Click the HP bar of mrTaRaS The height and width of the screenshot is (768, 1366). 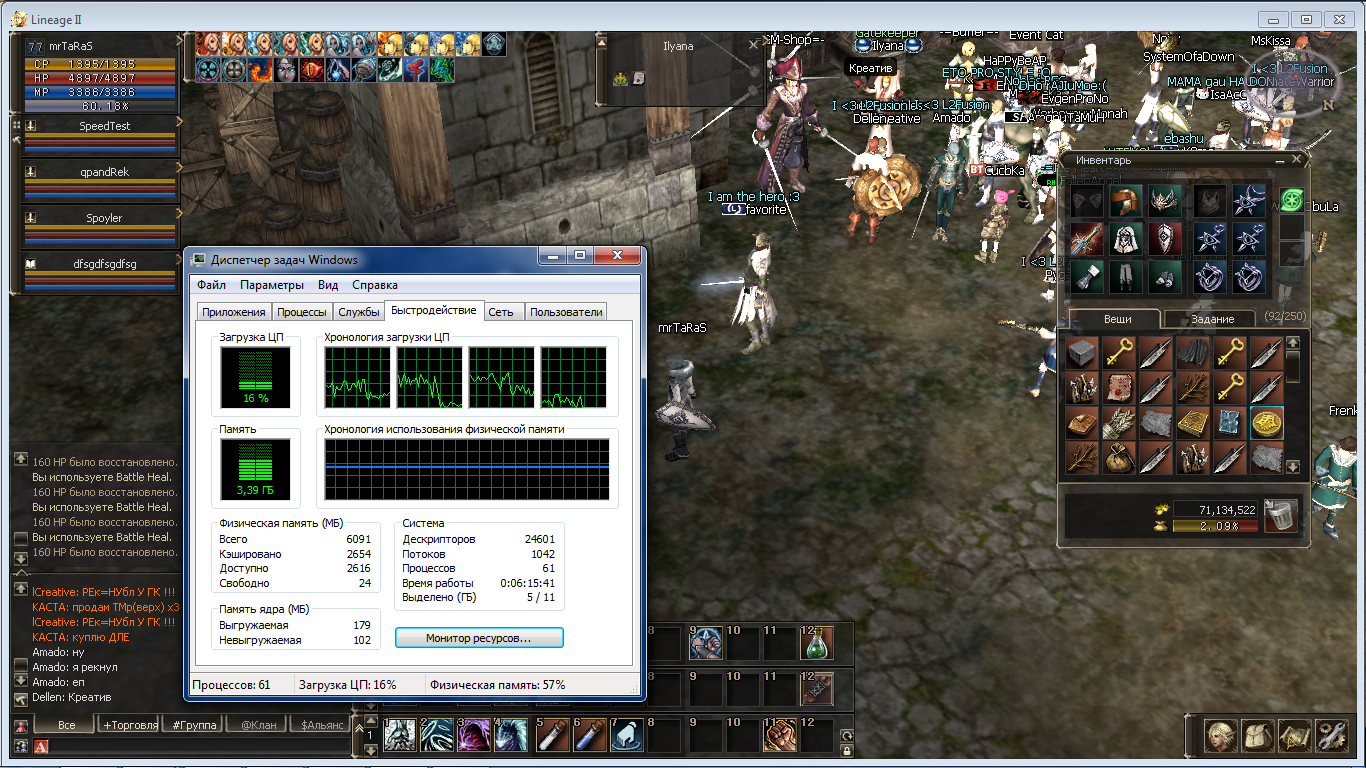100,78
